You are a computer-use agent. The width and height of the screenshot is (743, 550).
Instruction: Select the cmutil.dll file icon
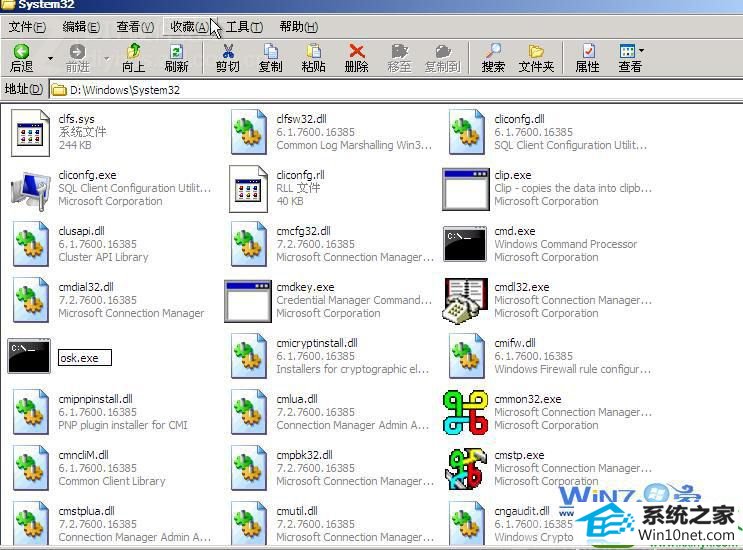tap(248, 523)
